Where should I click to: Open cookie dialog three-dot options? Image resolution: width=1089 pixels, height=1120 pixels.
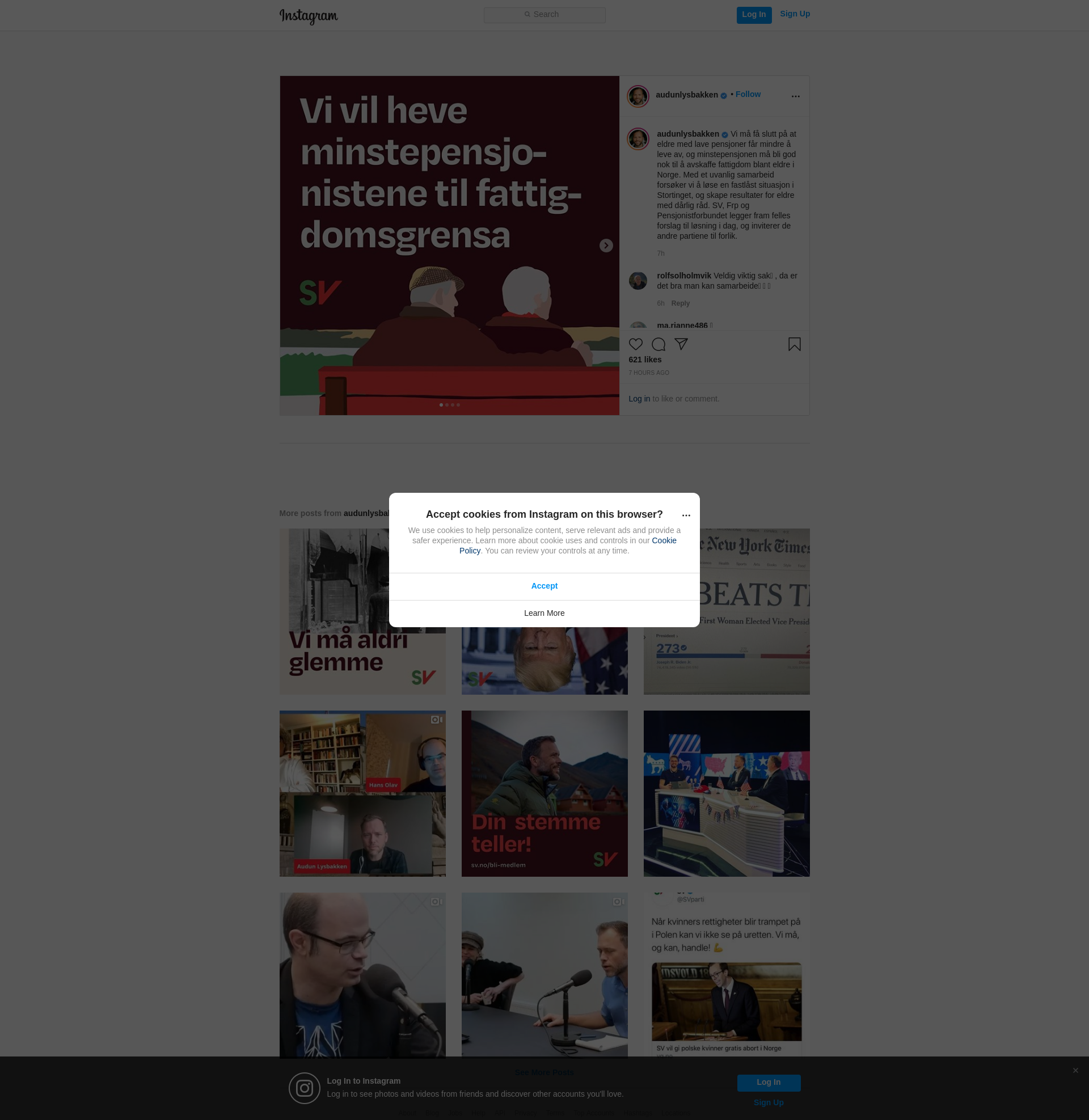[x=686, y=515]
